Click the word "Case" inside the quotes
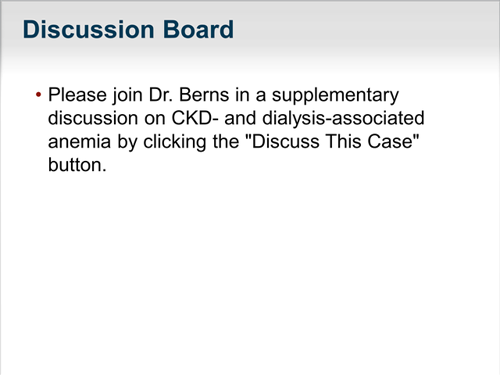 390,141
